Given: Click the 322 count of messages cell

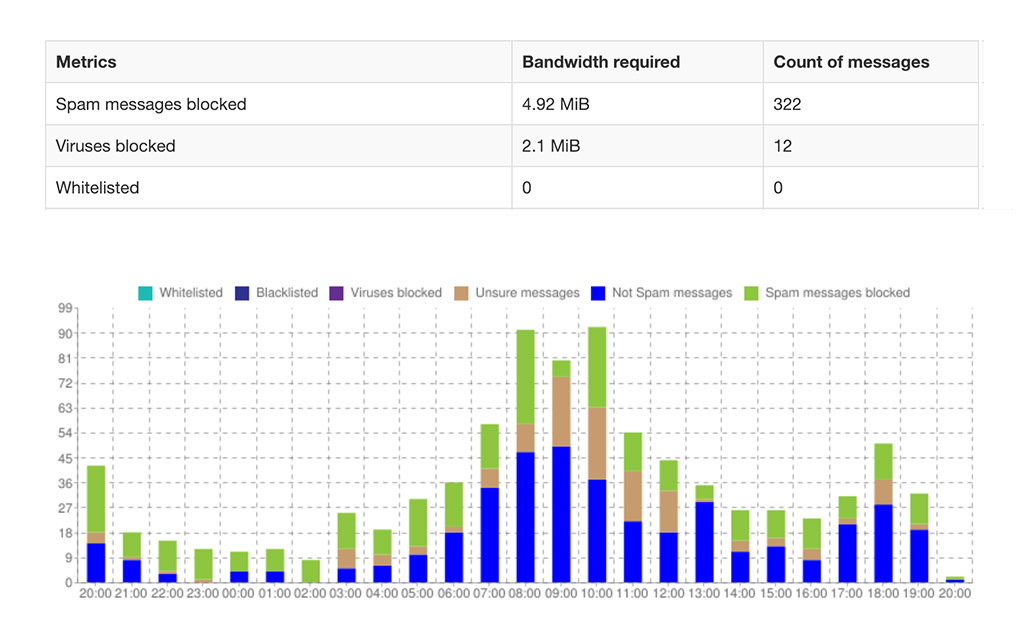Looking at the screenshot, I should [787, 104].
